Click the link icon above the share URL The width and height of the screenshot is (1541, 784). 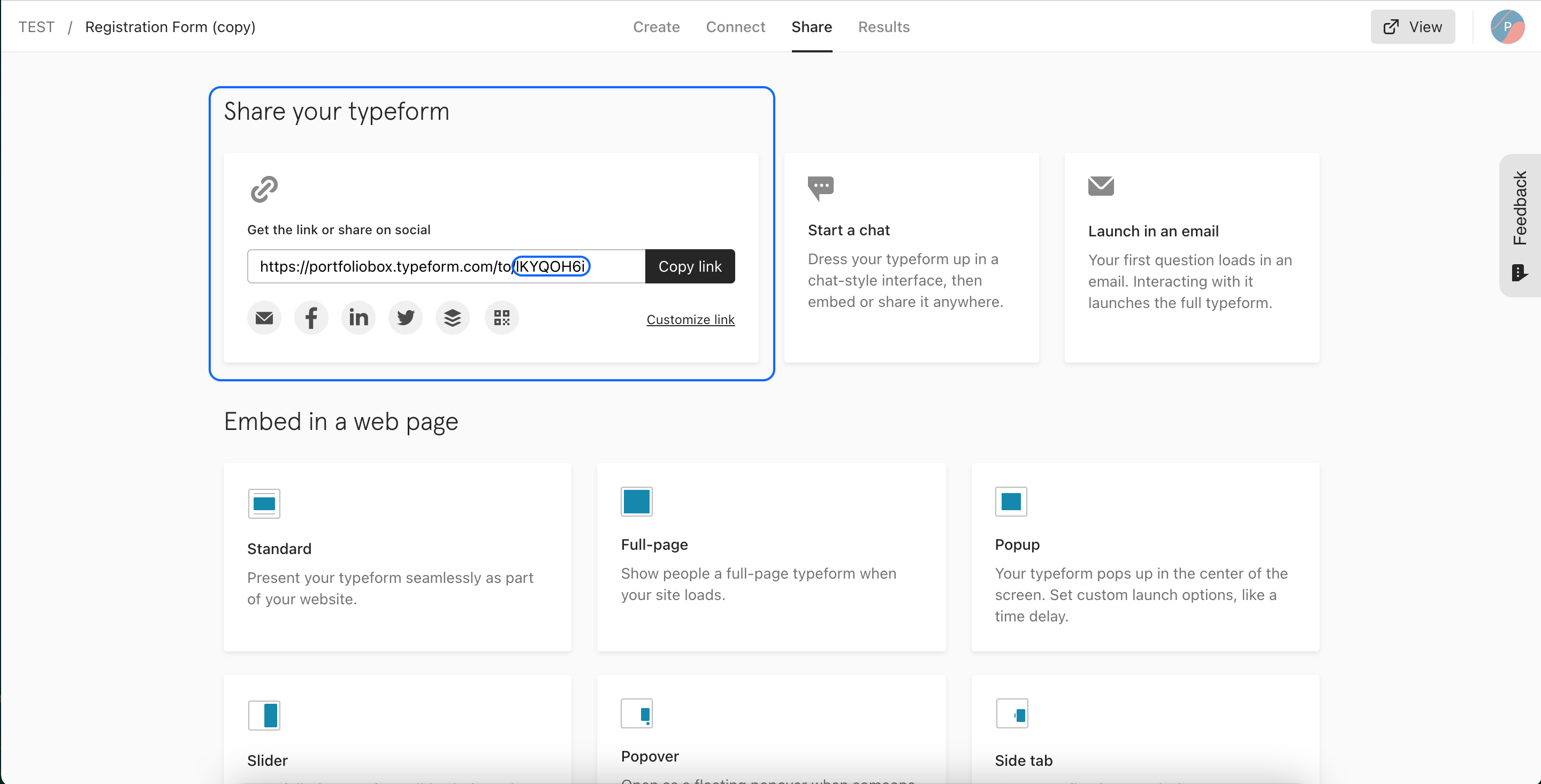click(x=263, y=188)
